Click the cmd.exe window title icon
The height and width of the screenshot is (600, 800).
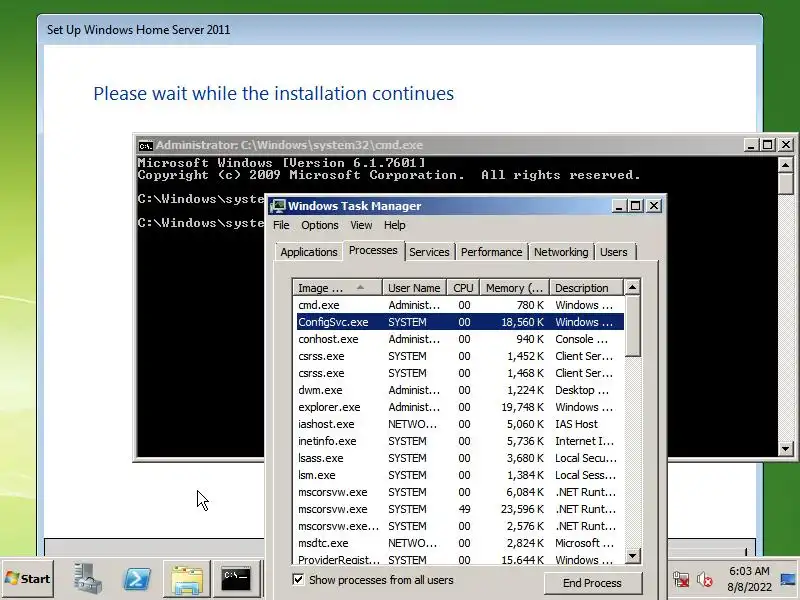145,145
